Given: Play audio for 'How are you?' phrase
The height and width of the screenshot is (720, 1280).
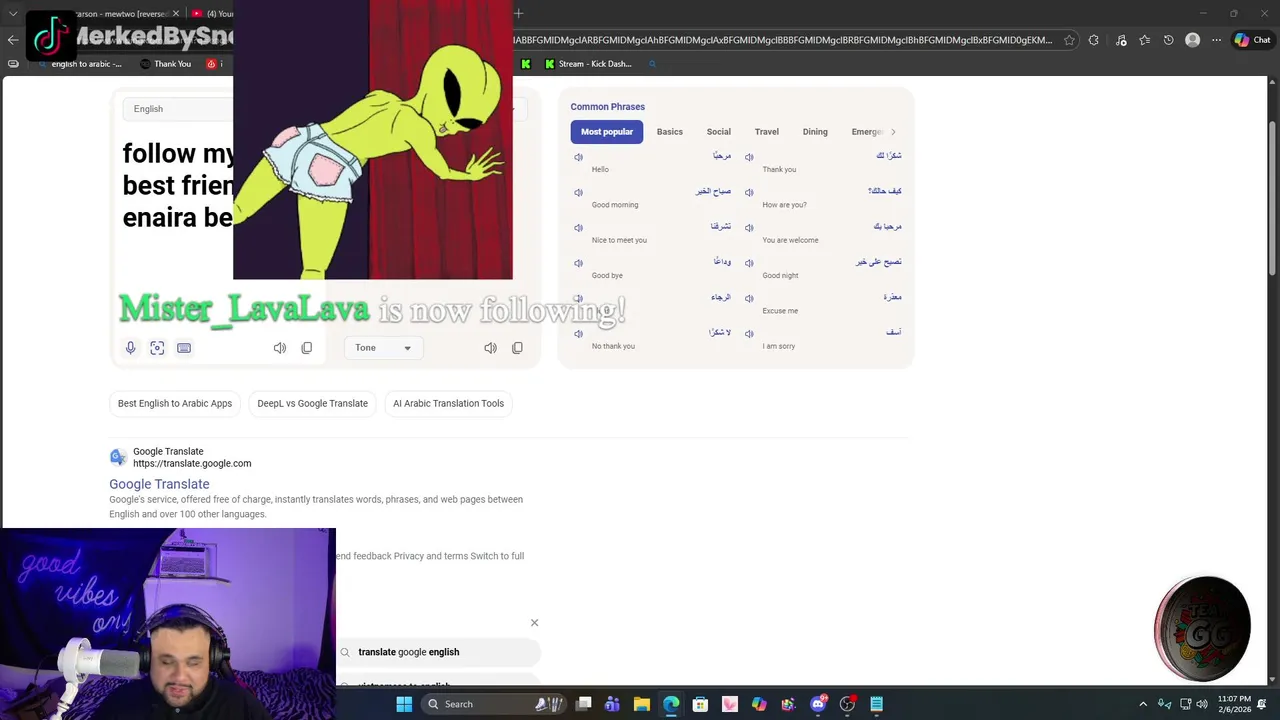Looking at the screenshot, I should 749,192.
